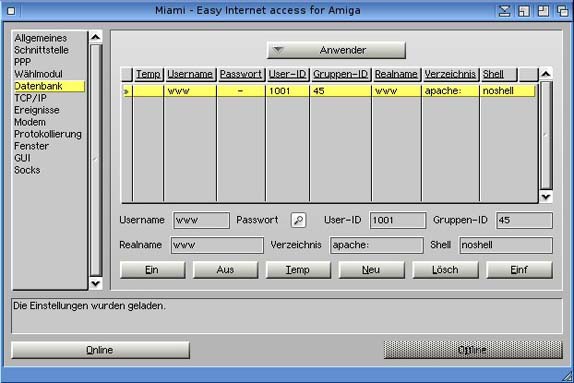The width and height of the screenshot is (574, 383).
Task: Click the Shell input field
Action: coord(506,245)
